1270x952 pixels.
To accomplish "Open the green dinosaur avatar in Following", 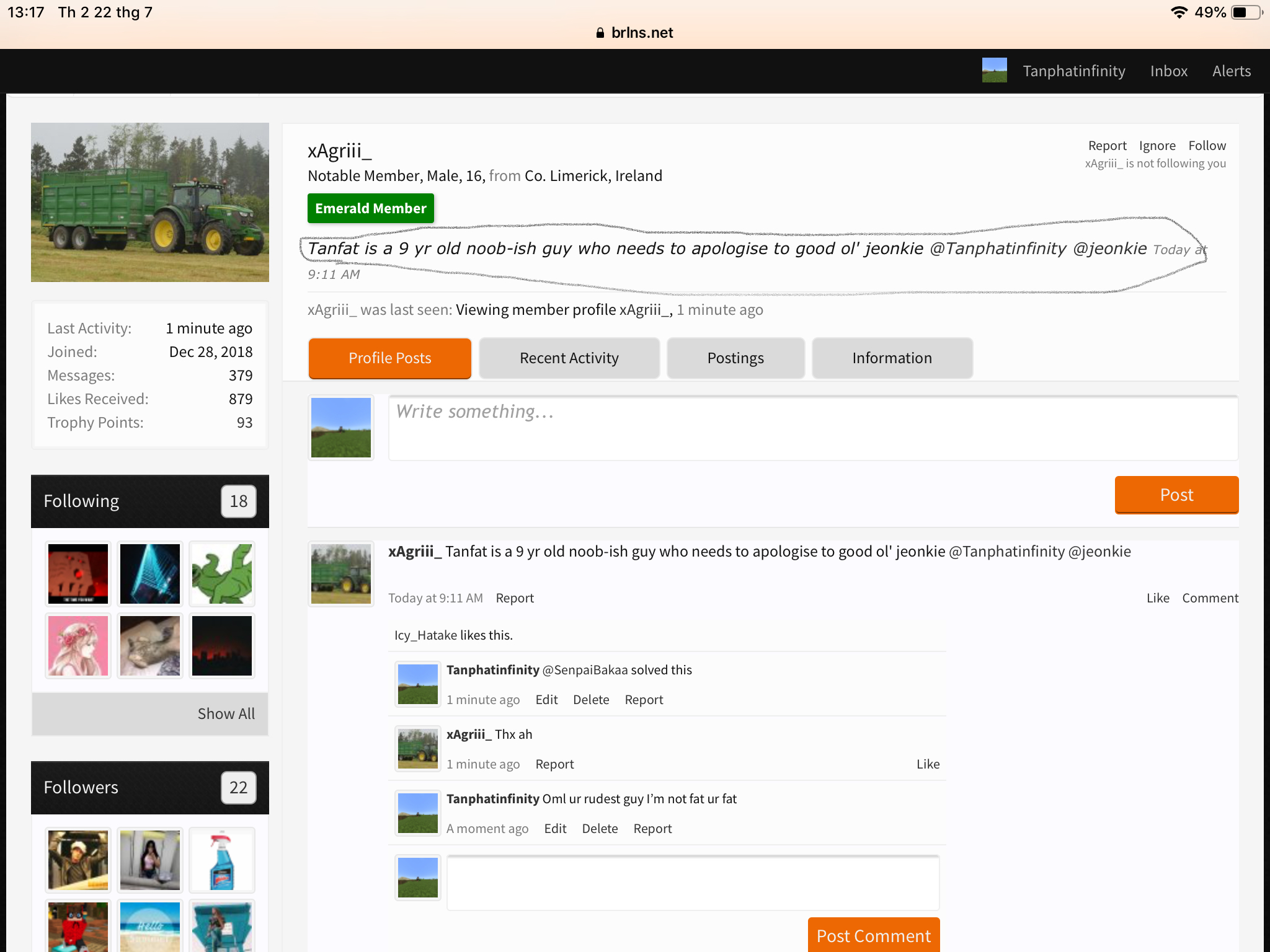I will click(x=222, y=573).
